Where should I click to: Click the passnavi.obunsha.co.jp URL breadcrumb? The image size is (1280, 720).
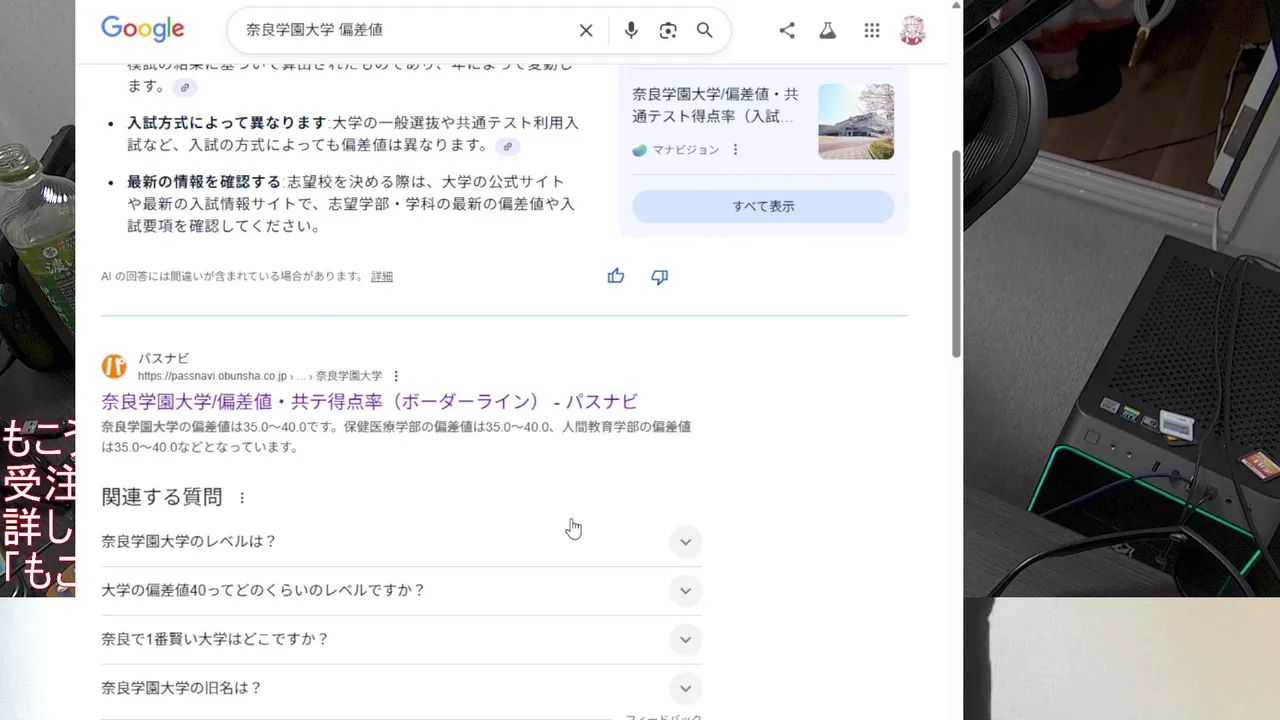click(260, 376)
